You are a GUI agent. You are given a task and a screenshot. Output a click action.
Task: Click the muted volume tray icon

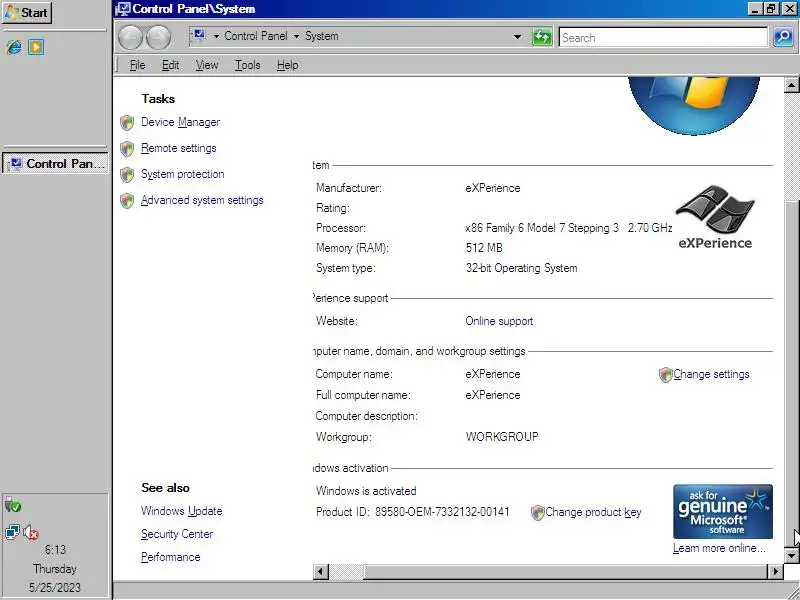[x=31, y=533]
